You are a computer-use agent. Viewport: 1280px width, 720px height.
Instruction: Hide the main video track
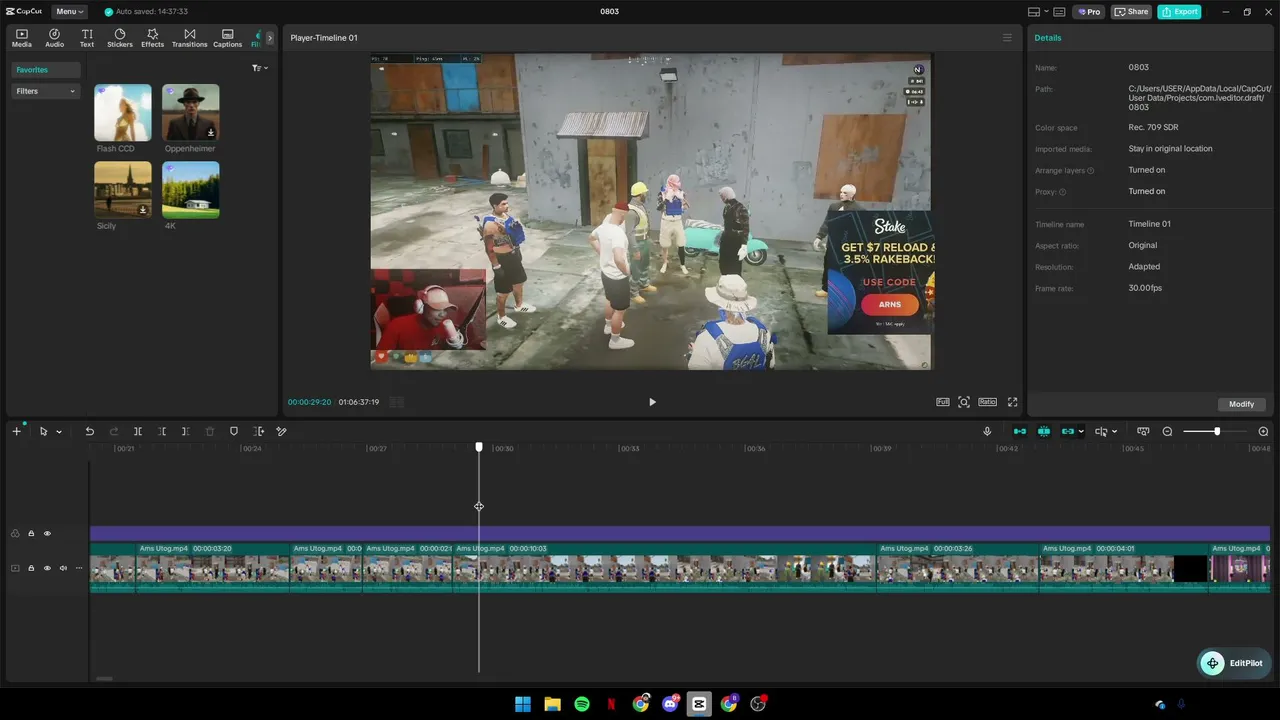tap(47, 568)
